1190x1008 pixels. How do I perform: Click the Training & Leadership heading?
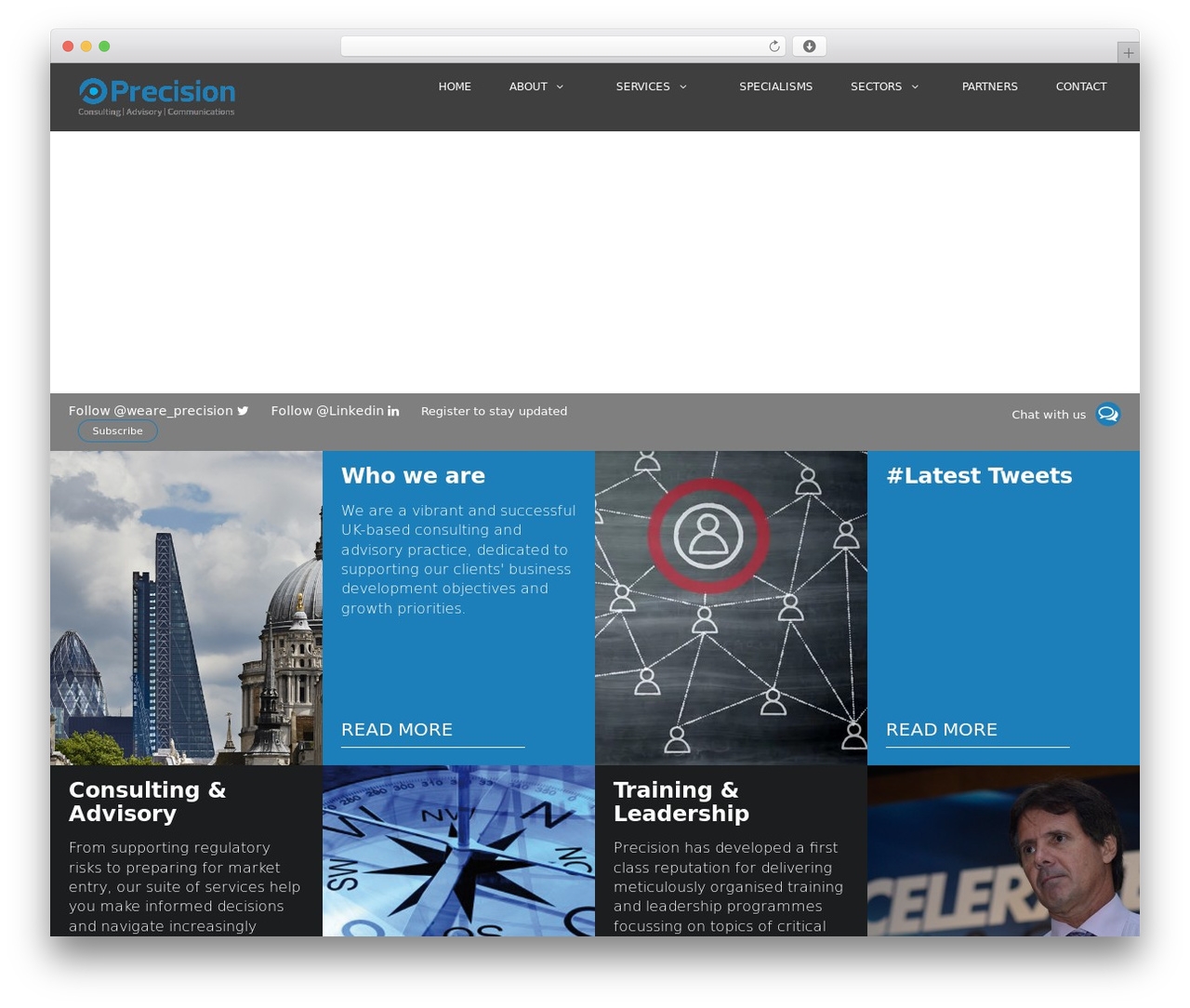point(681,802)
